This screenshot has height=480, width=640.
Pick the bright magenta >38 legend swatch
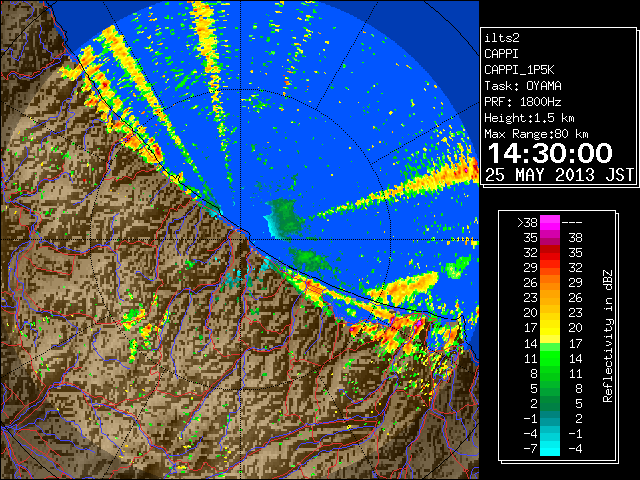click(550, 223)
